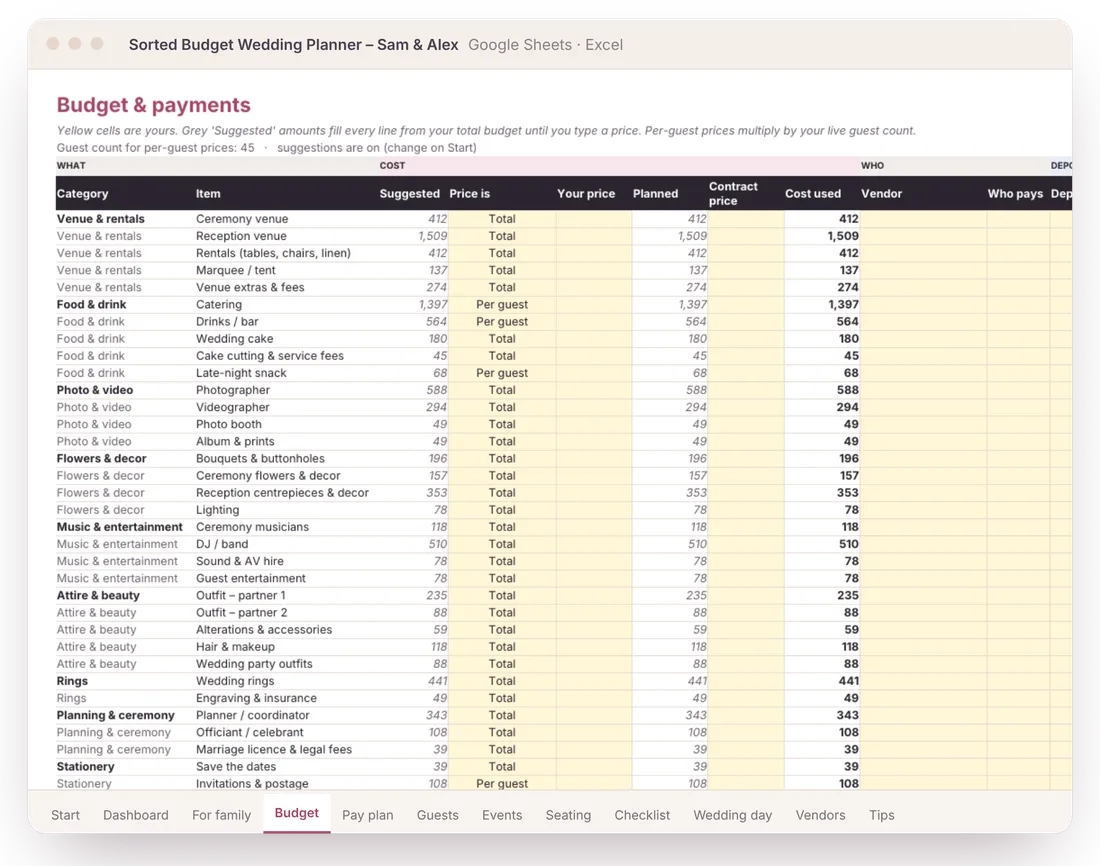Click the Google Sheets · Excel title text

tap(545, 45)
